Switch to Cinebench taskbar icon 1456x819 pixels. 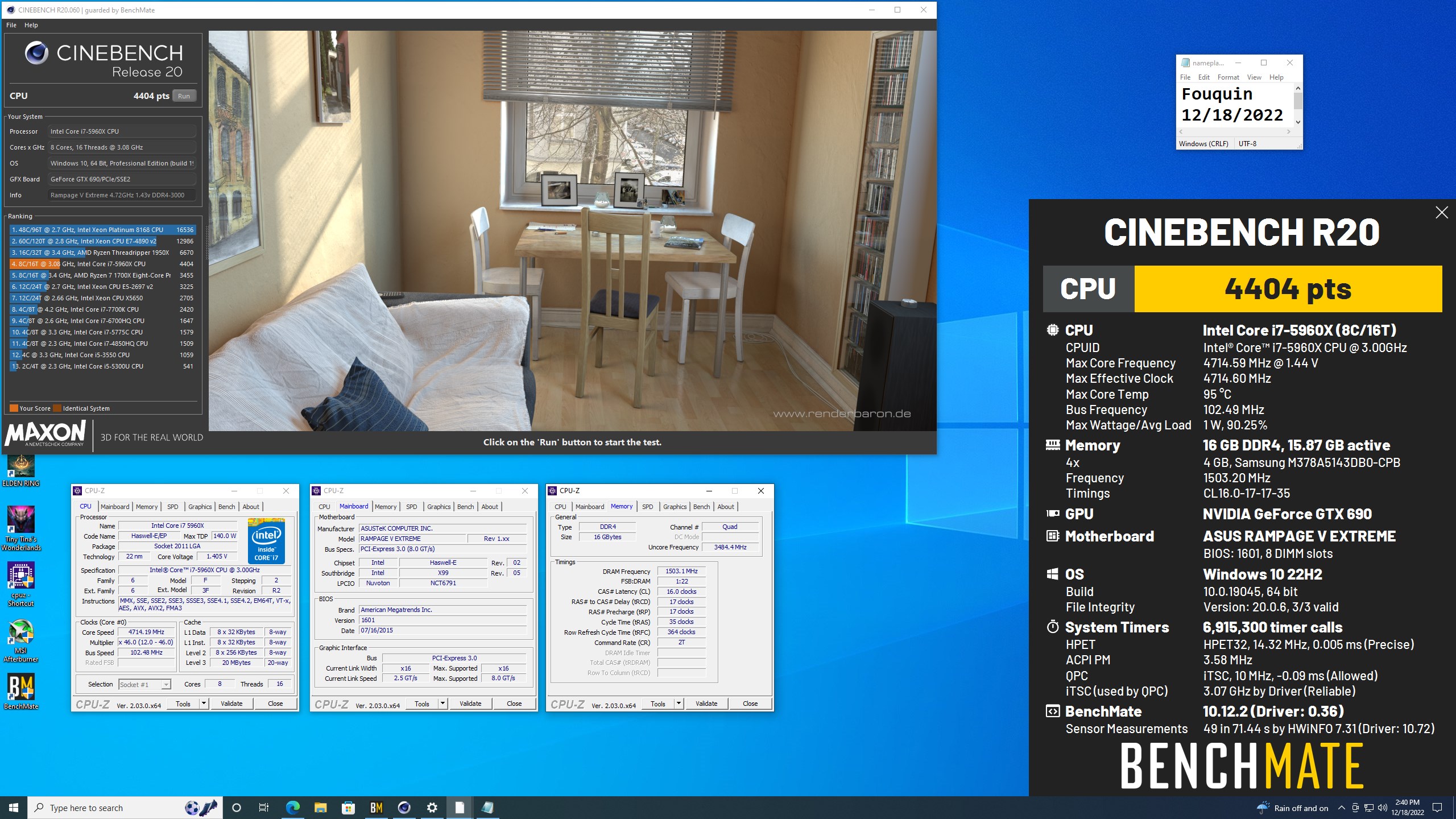coord(404,808)
